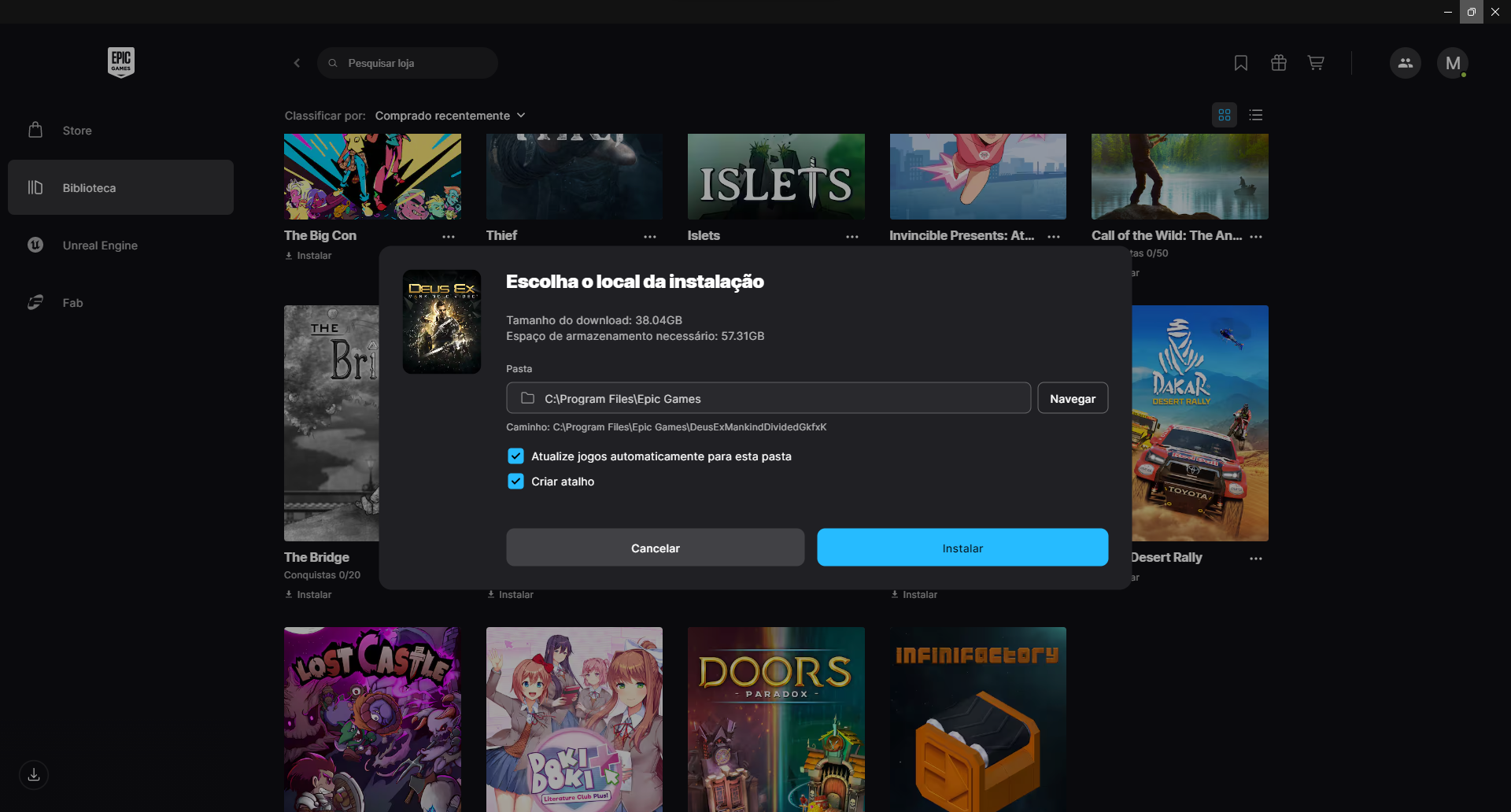The image size is (1511, 812).
Task: Click the Fab logo icon
Action: tap(35, 302)
